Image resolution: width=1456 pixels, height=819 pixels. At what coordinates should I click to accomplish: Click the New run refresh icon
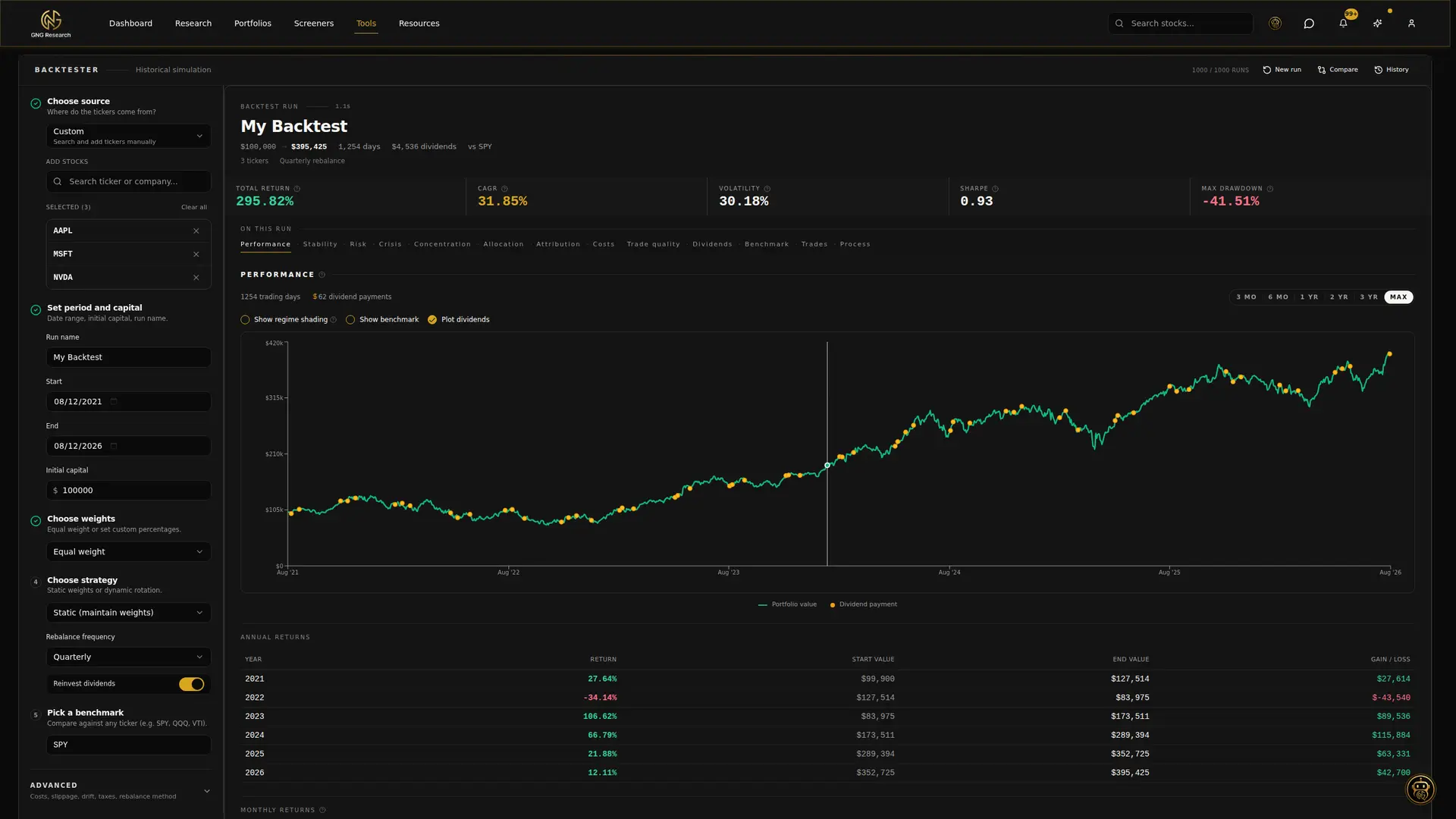click(x=1266, y=70)
